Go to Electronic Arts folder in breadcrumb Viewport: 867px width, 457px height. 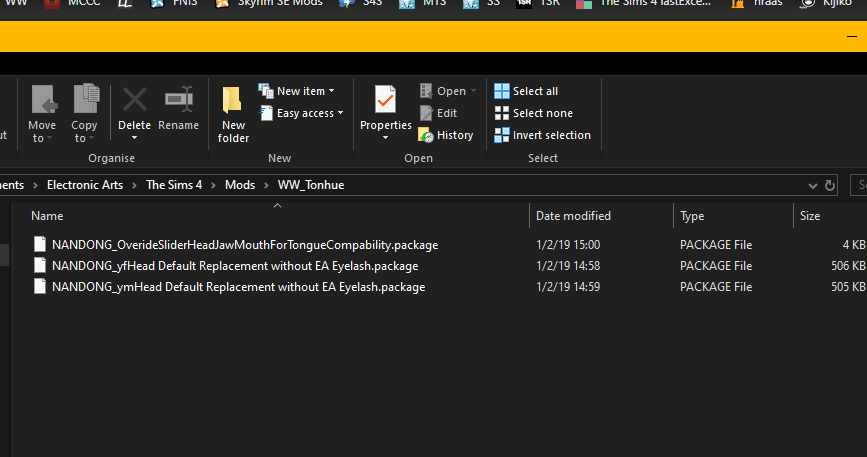tap(85, 185)
